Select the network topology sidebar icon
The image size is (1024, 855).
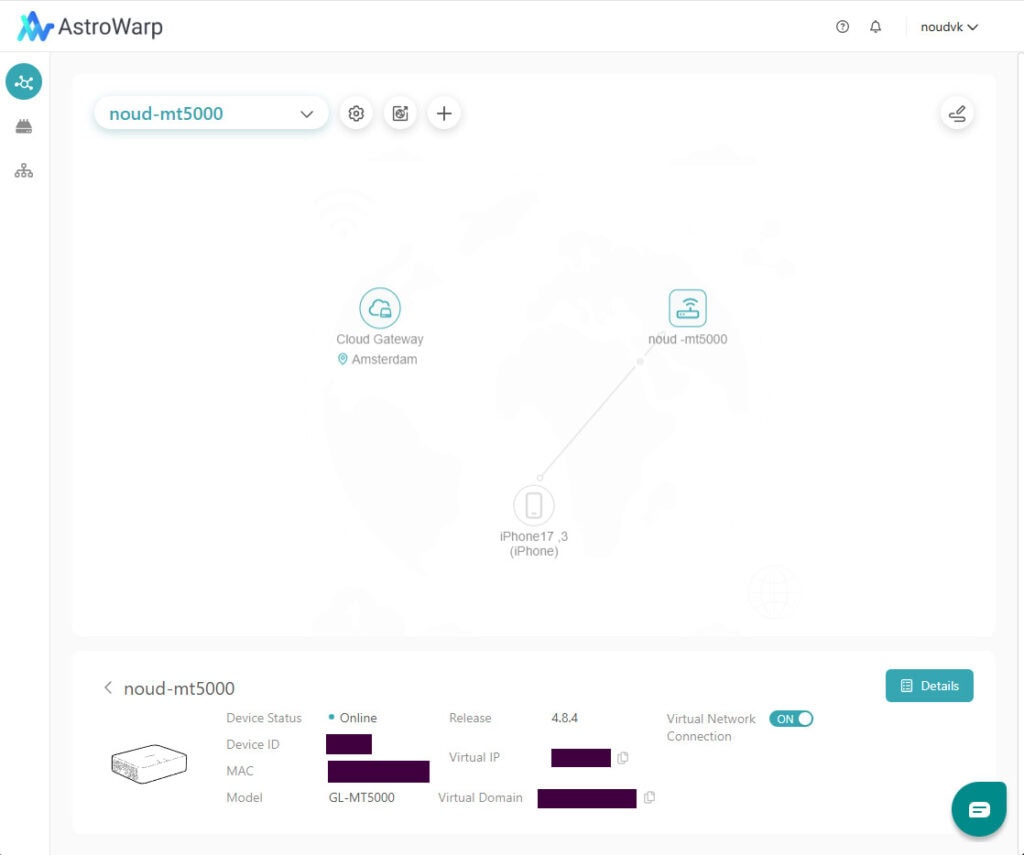(x=24, y=82)
